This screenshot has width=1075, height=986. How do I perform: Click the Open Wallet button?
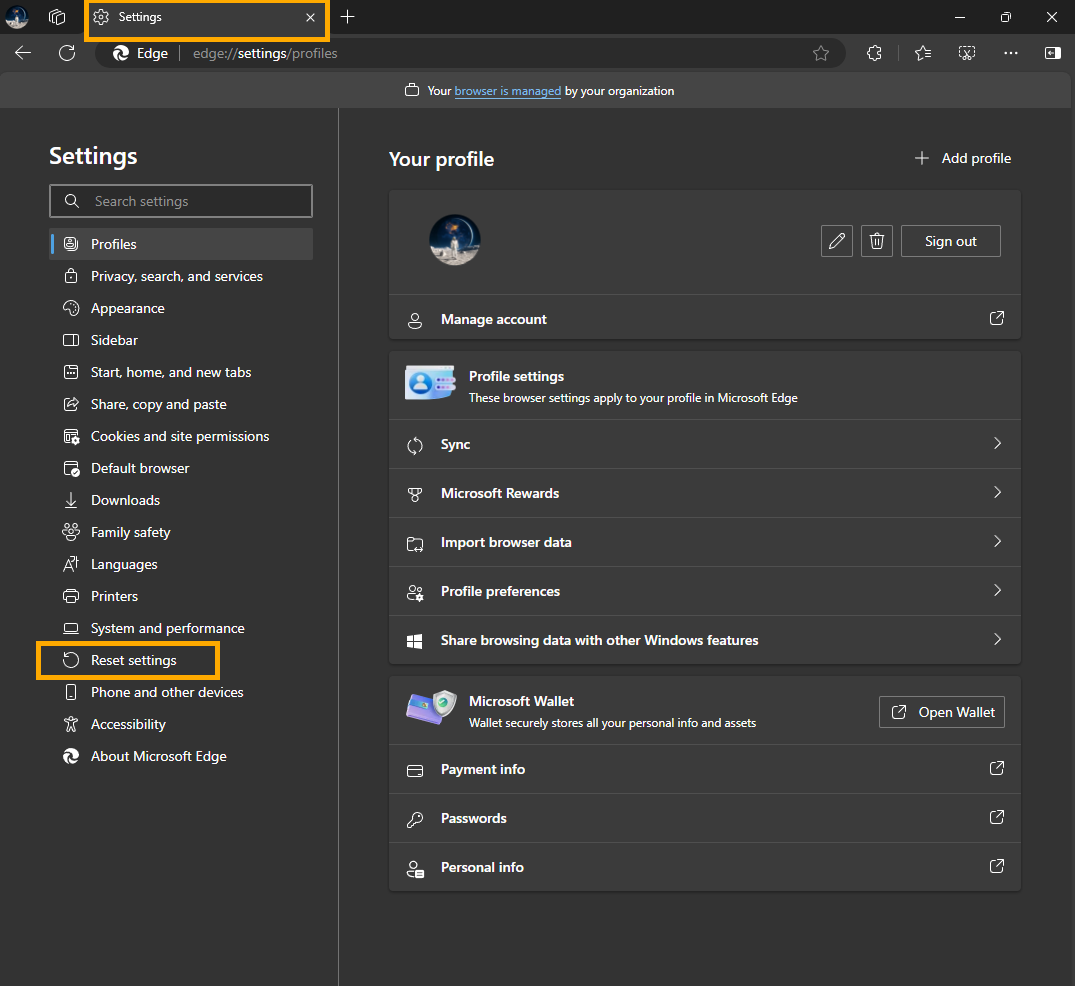941,712
